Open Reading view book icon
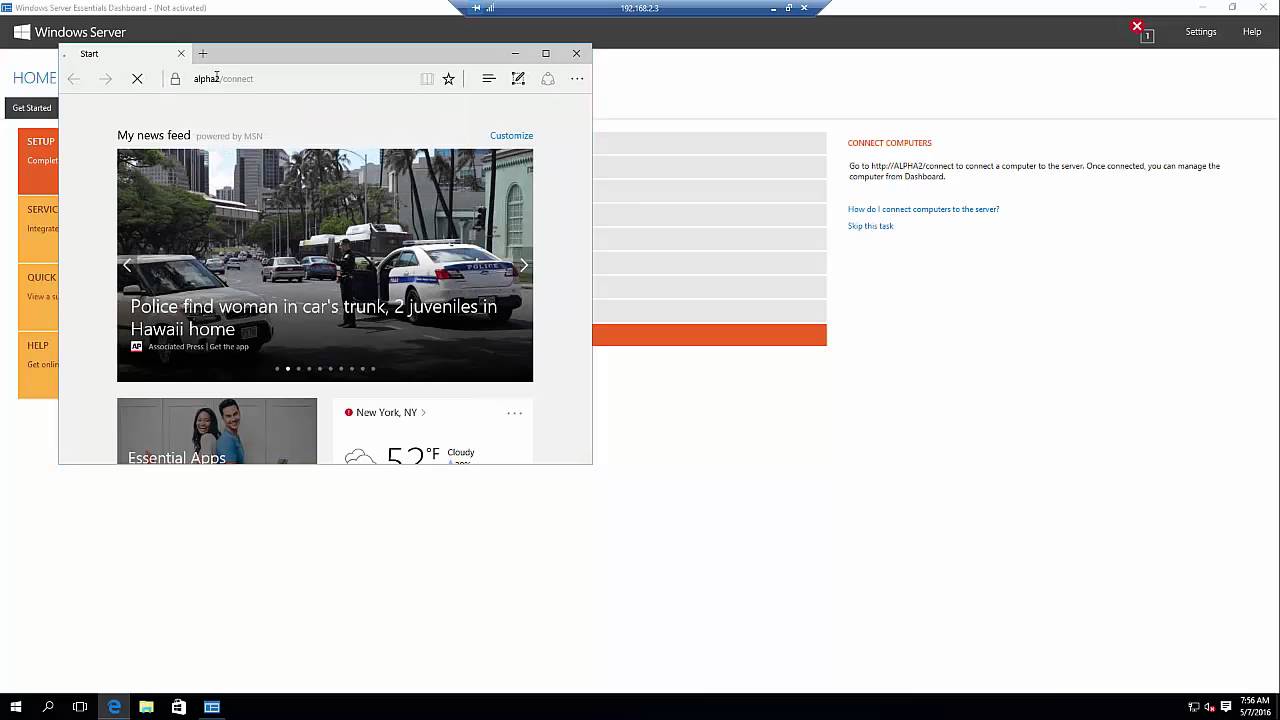 click(427, 79)
